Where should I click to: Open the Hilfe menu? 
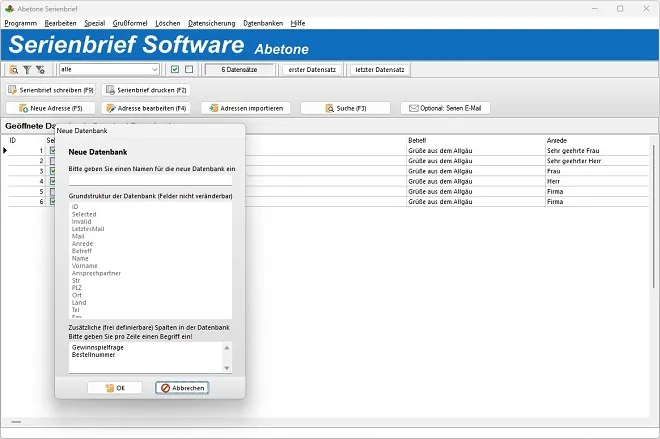click(298, 23)
